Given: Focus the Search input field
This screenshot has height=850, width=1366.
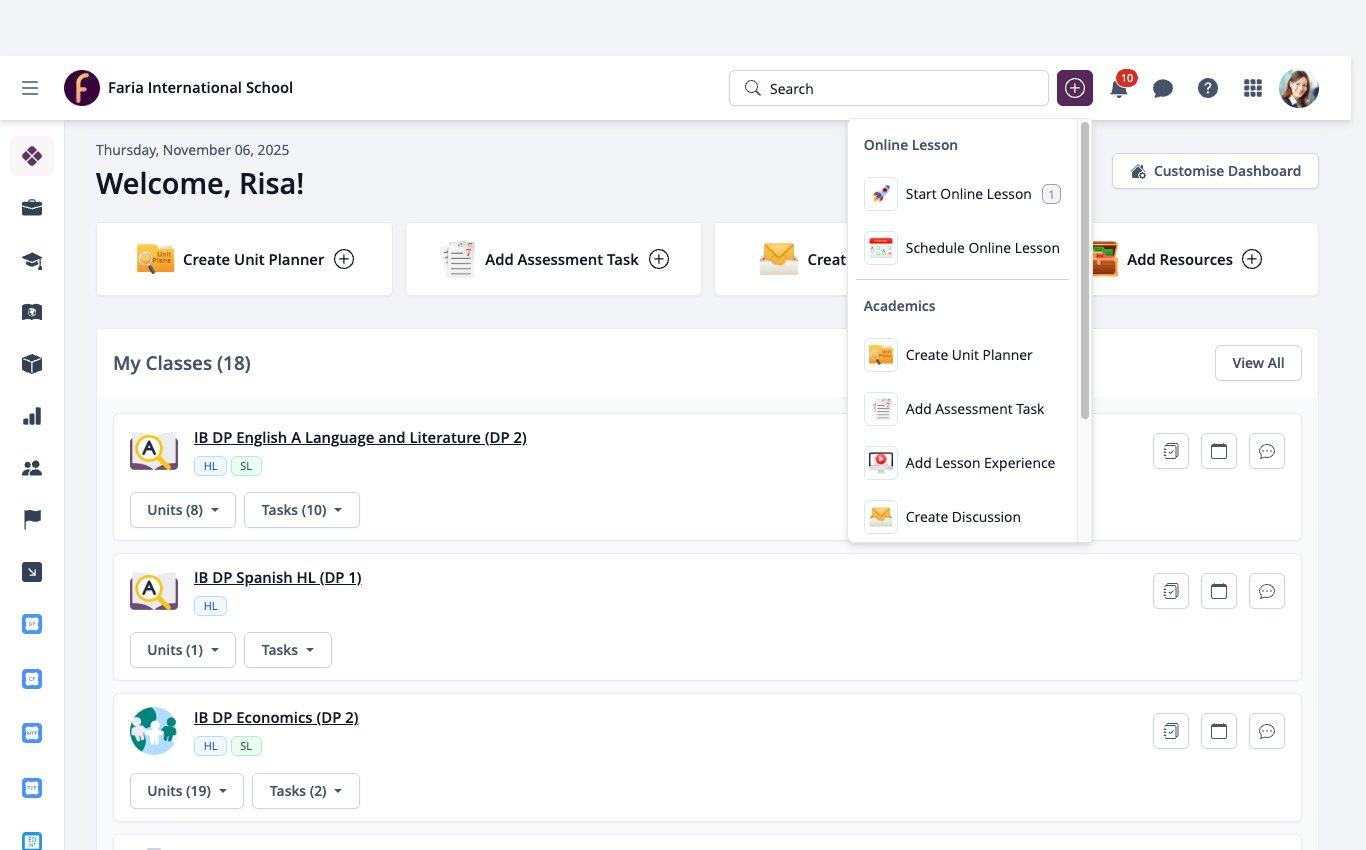Looking at the screenshot, I should [x=889, y=88].
